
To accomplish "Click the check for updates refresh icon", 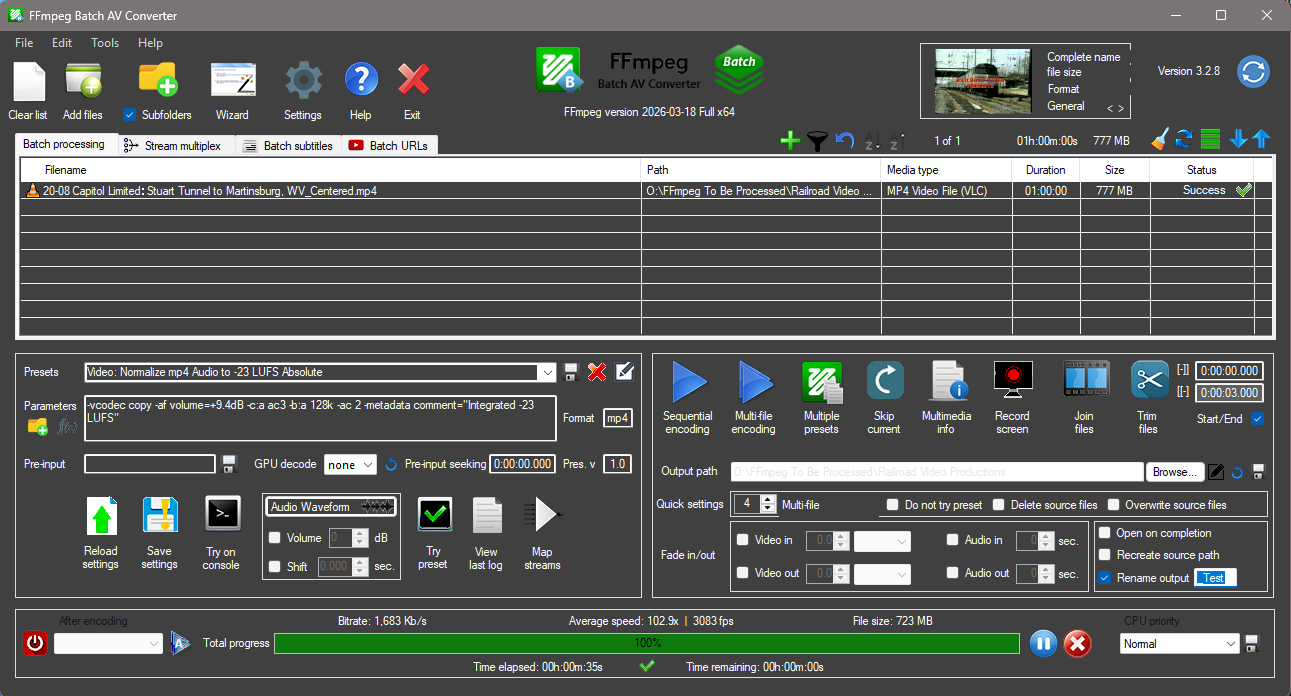I will click(1253, 72).
